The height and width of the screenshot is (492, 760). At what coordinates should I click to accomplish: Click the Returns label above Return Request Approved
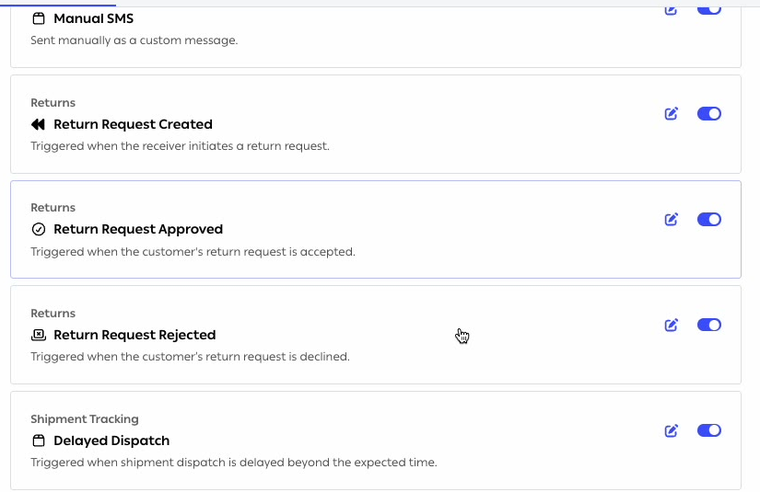click(53, 207)
